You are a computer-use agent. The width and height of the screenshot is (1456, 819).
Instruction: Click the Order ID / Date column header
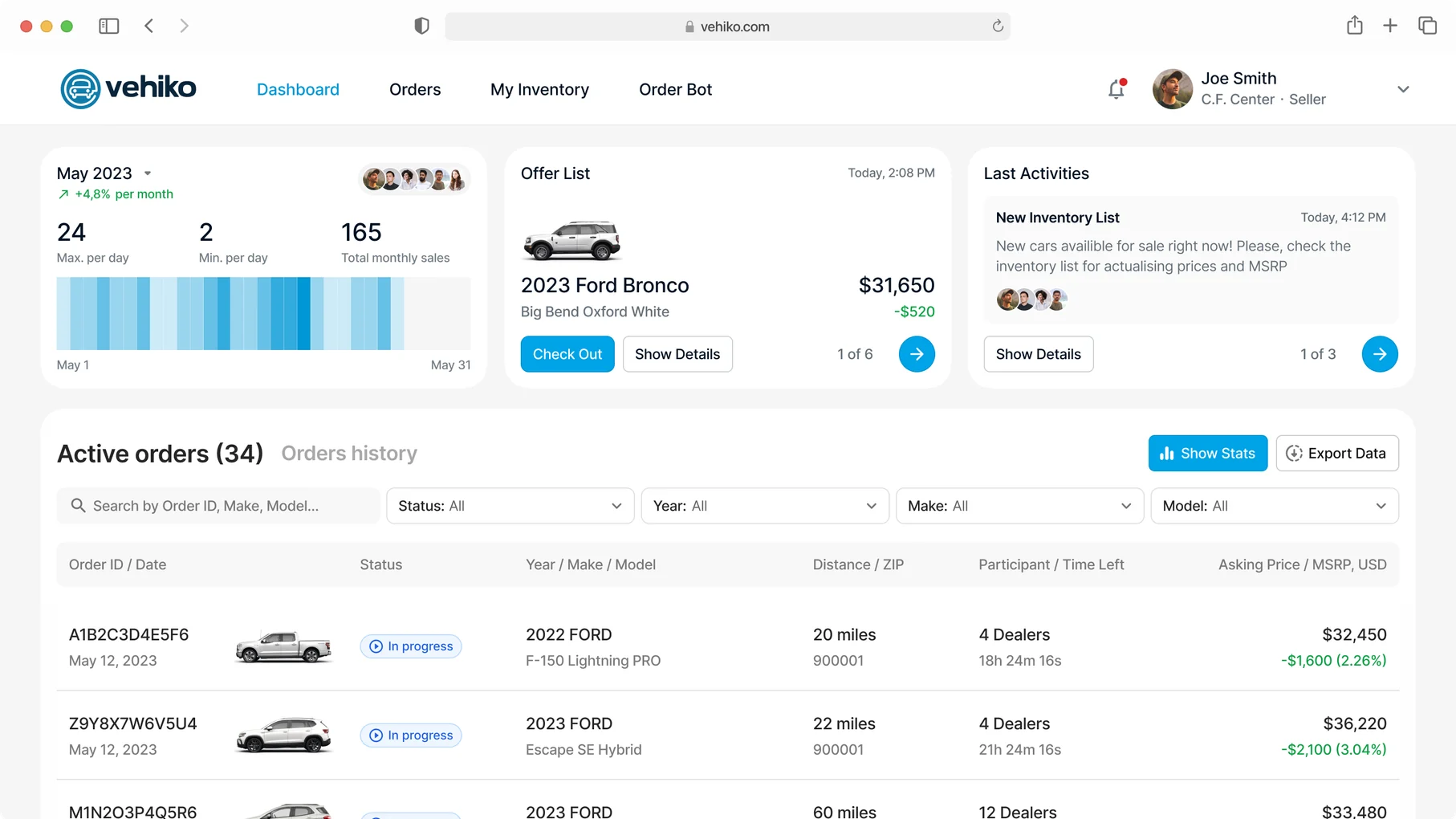click(117, 564)
